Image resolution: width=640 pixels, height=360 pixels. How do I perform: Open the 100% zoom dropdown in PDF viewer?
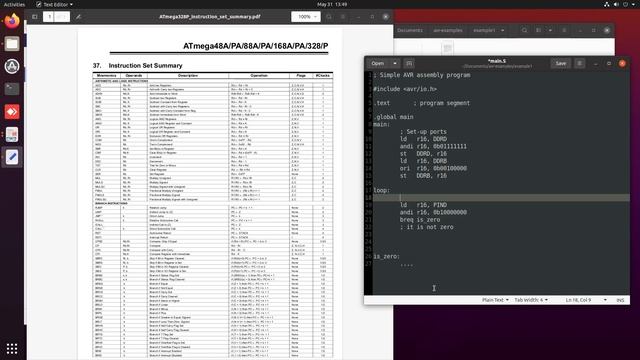pos(306,17)
